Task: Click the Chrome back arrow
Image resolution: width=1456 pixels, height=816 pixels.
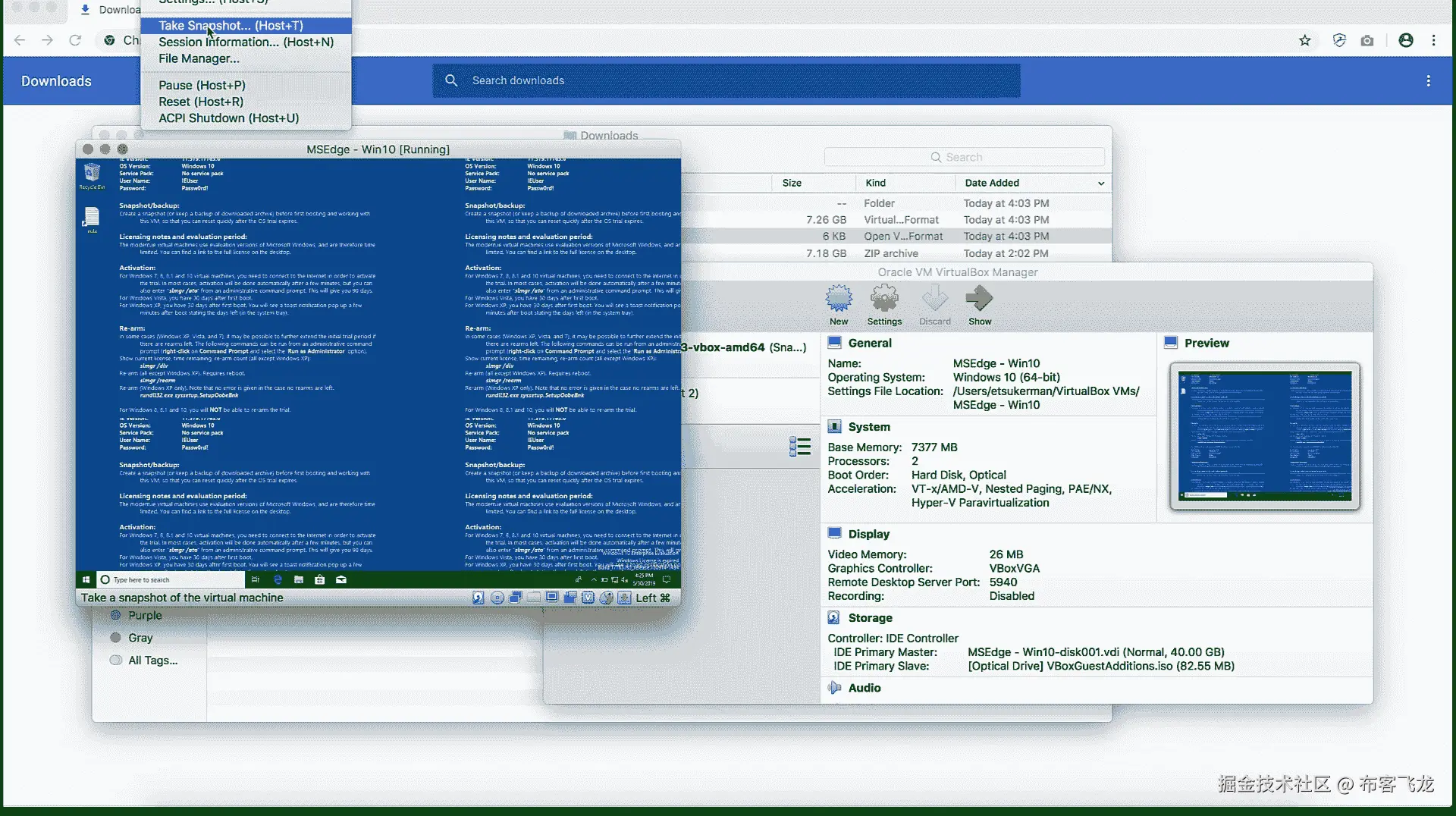Action: [x=20, y=40]
